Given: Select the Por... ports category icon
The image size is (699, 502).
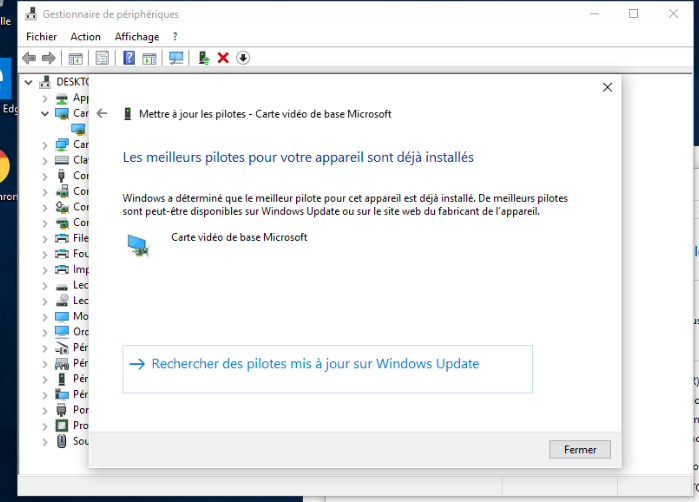Looking at the screenshot, I should pyautogui.click(x=62, y=410).
